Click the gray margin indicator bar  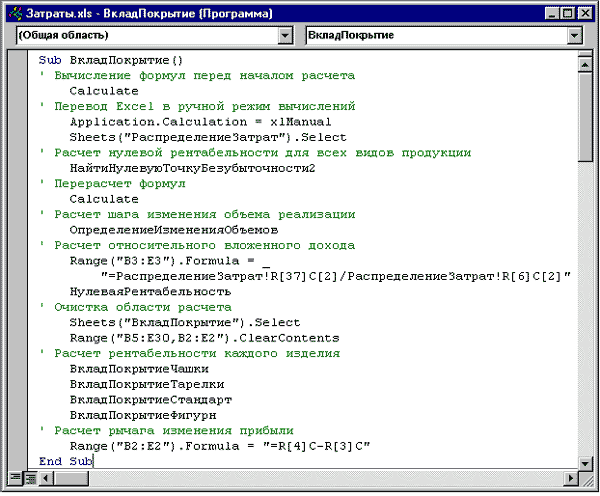[x=18, y=260]
